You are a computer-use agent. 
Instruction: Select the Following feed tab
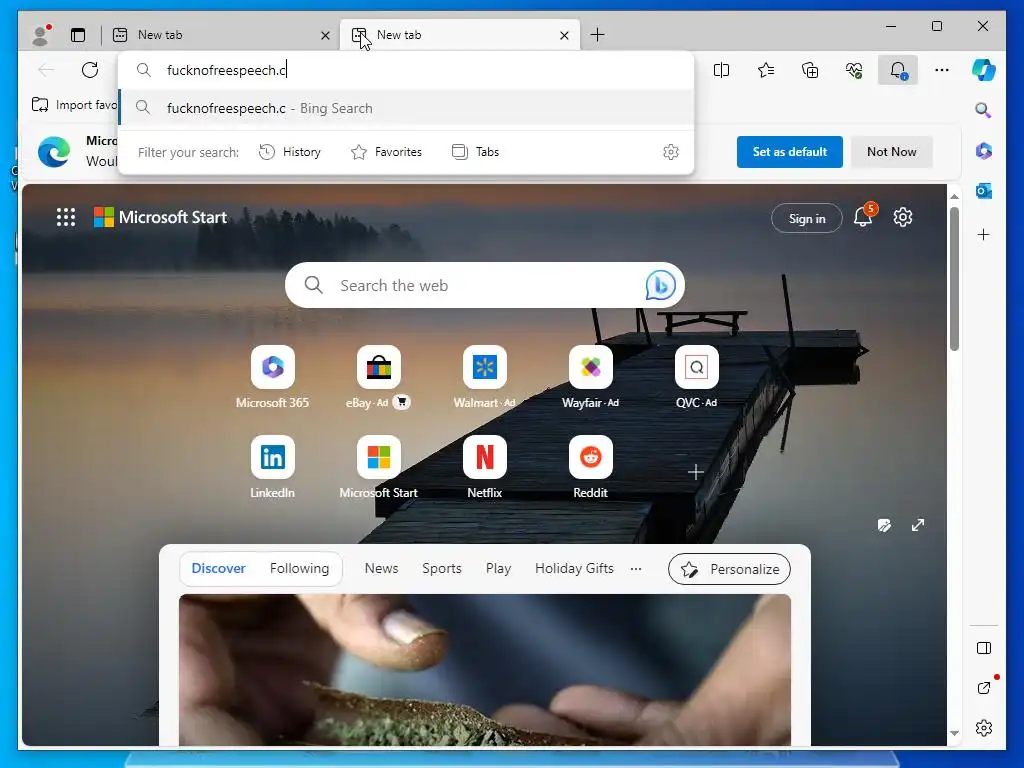tap(300, 569)
